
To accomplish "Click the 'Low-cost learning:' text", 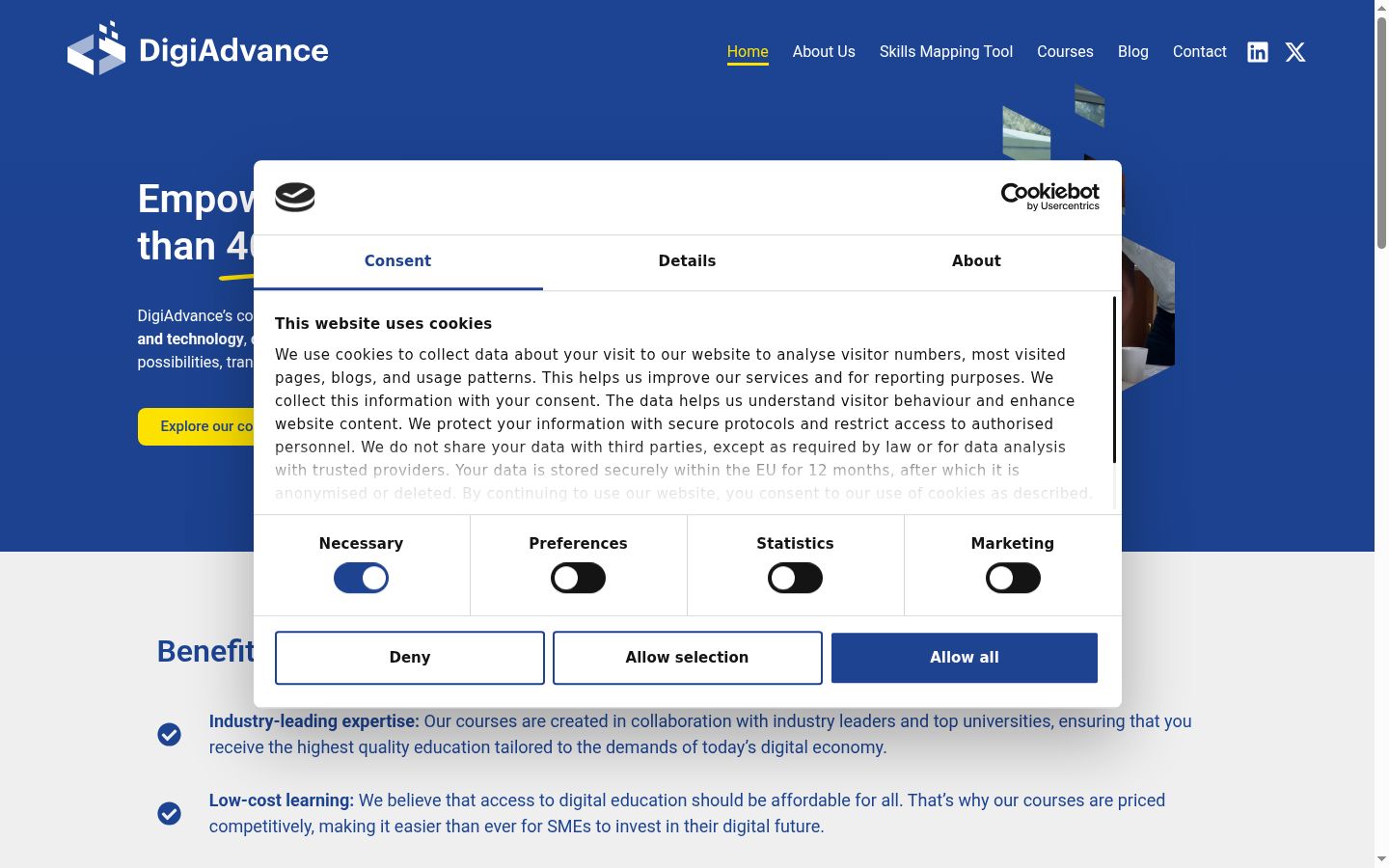I will click(x=282, y=800).
